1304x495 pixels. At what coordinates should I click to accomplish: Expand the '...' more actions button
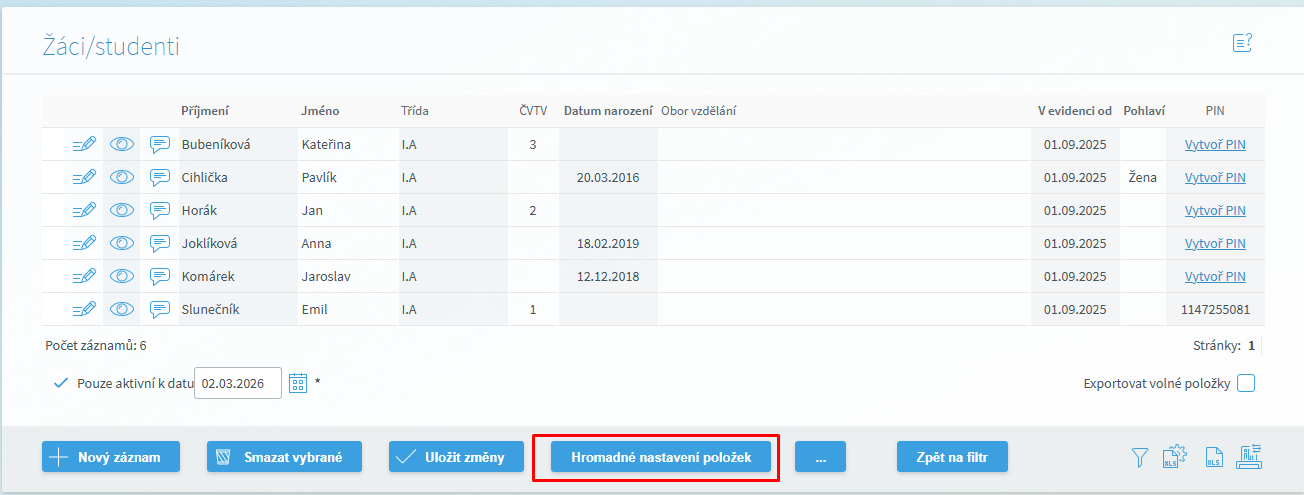pyautogui.click(x=820, y=457)
